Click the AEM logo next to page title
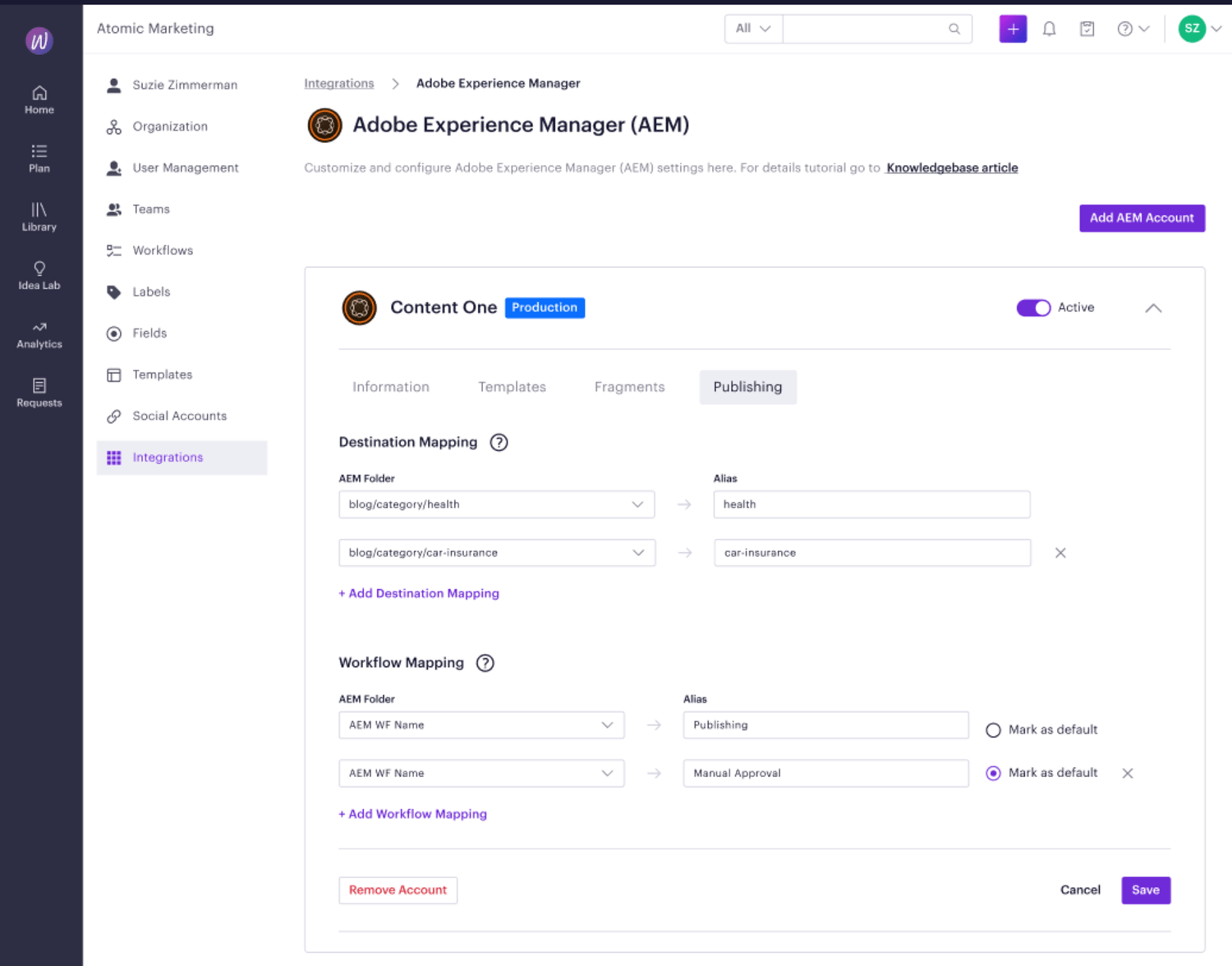The image size is (1232, 966). 324,125
